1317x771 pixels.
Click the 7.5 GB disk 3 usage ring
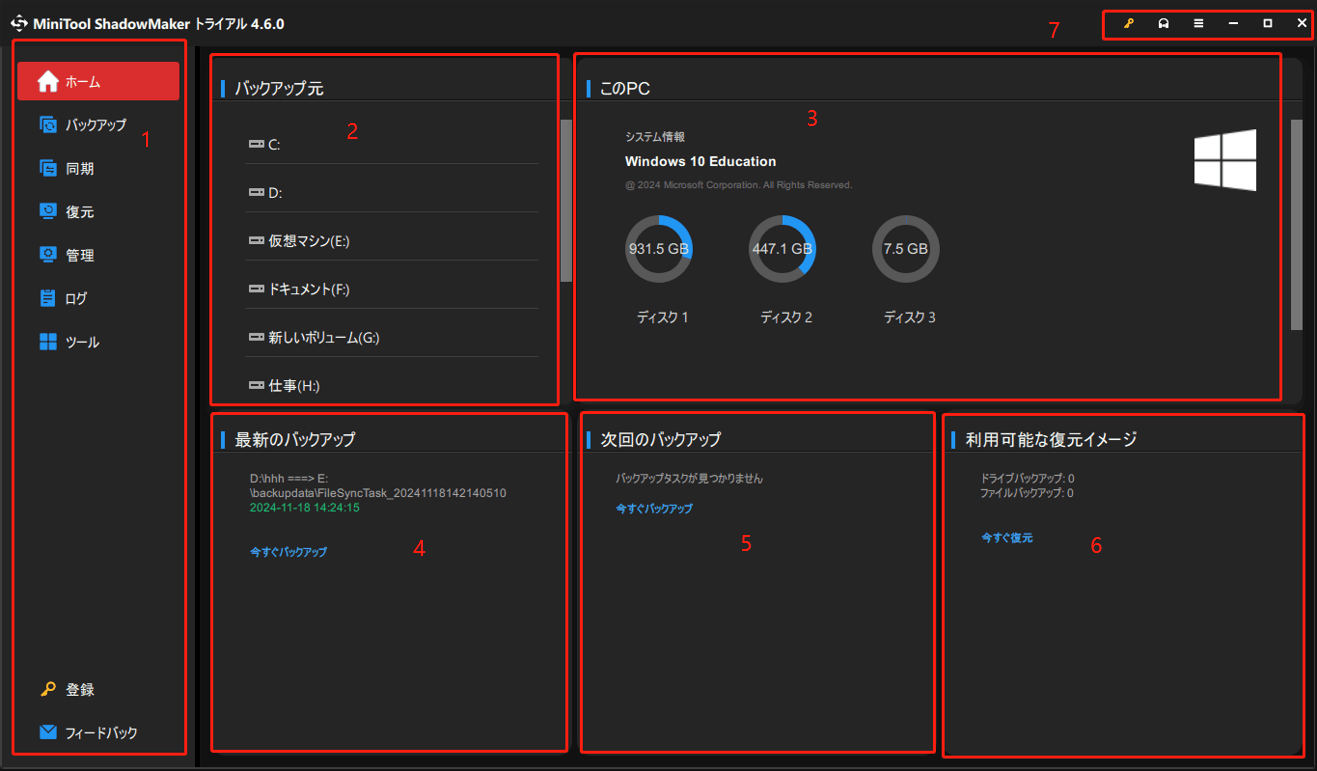pyautogui.click(x=905, y=249)
